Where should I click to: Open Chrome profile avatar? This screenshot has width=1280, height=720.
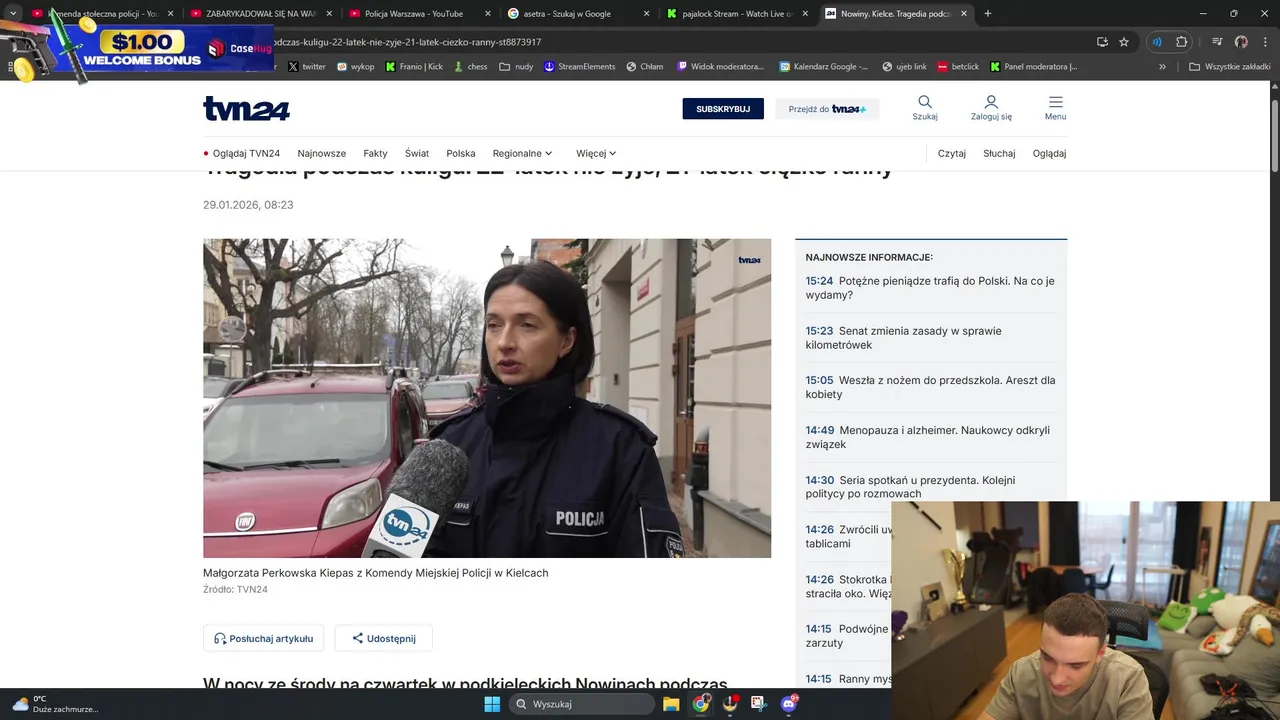[x=1241, y=42]
